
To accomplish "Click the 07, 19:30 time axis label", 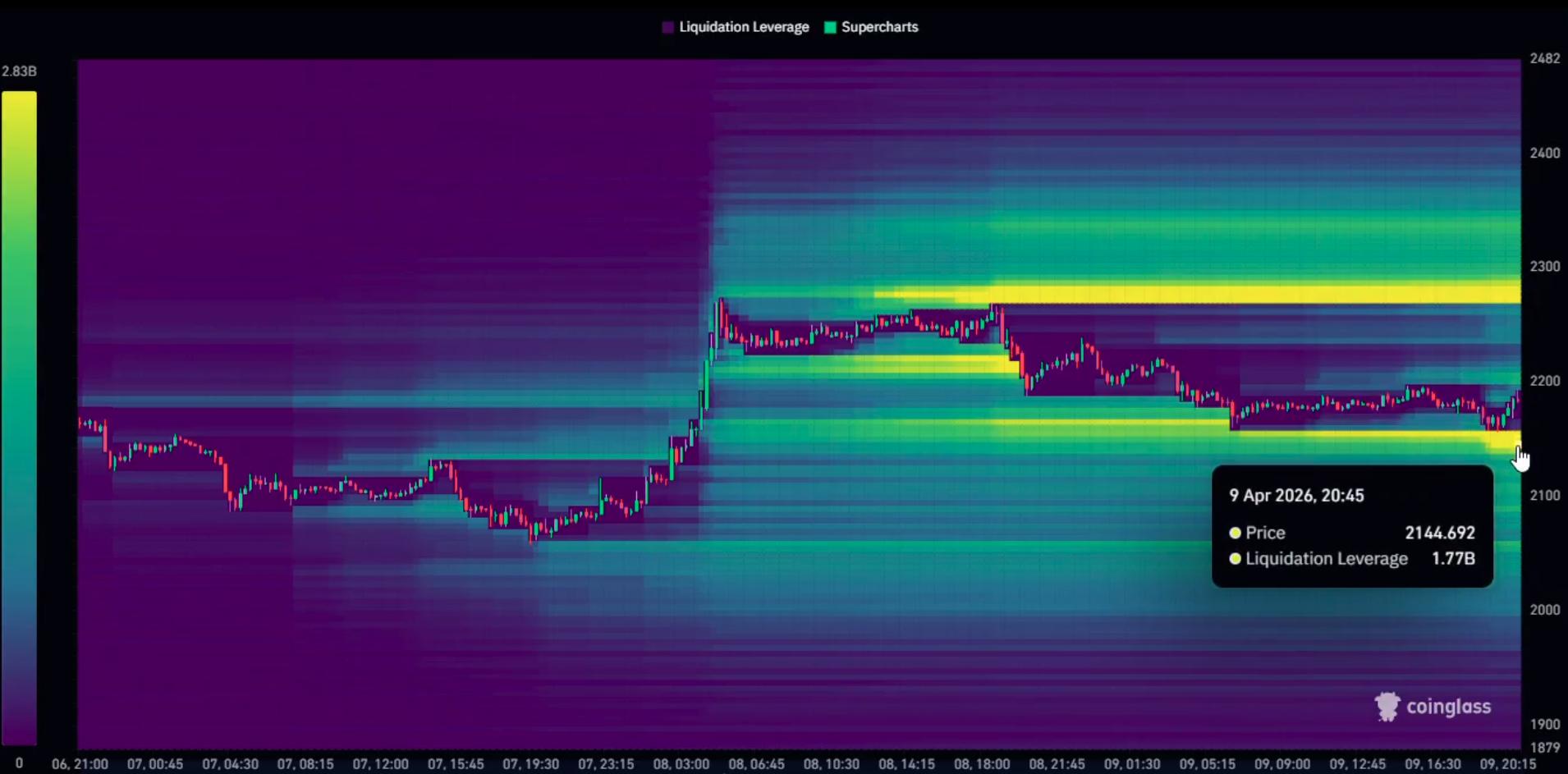I will [530, 764].
